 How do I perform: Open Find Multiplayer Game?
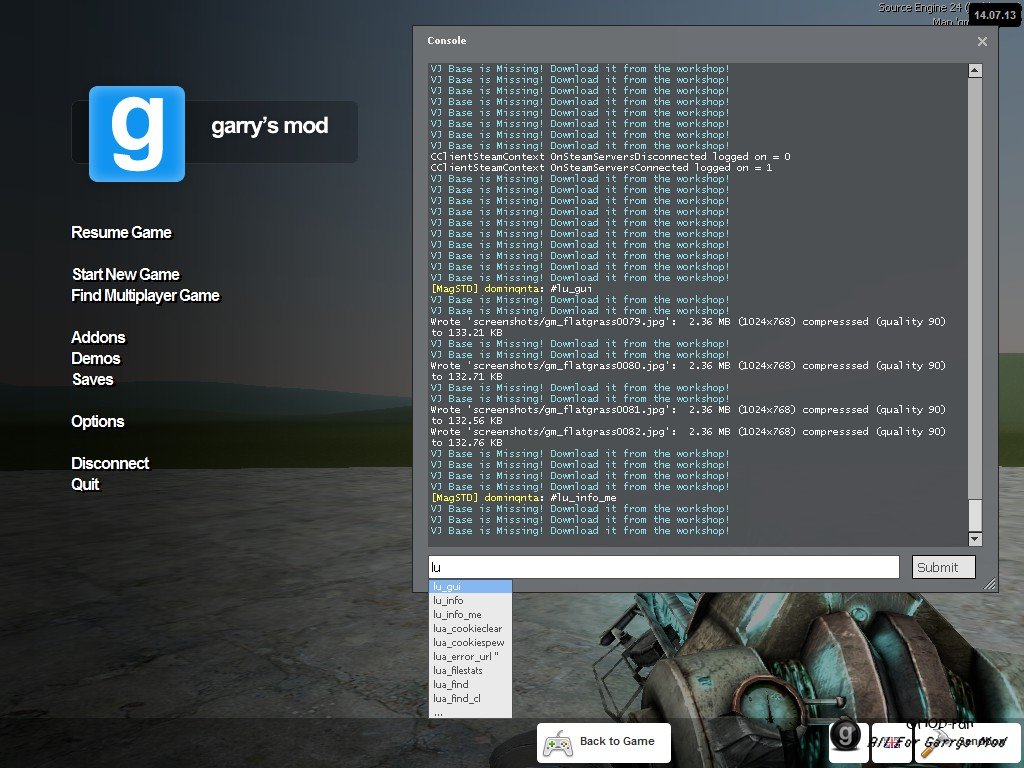point(146,295)
